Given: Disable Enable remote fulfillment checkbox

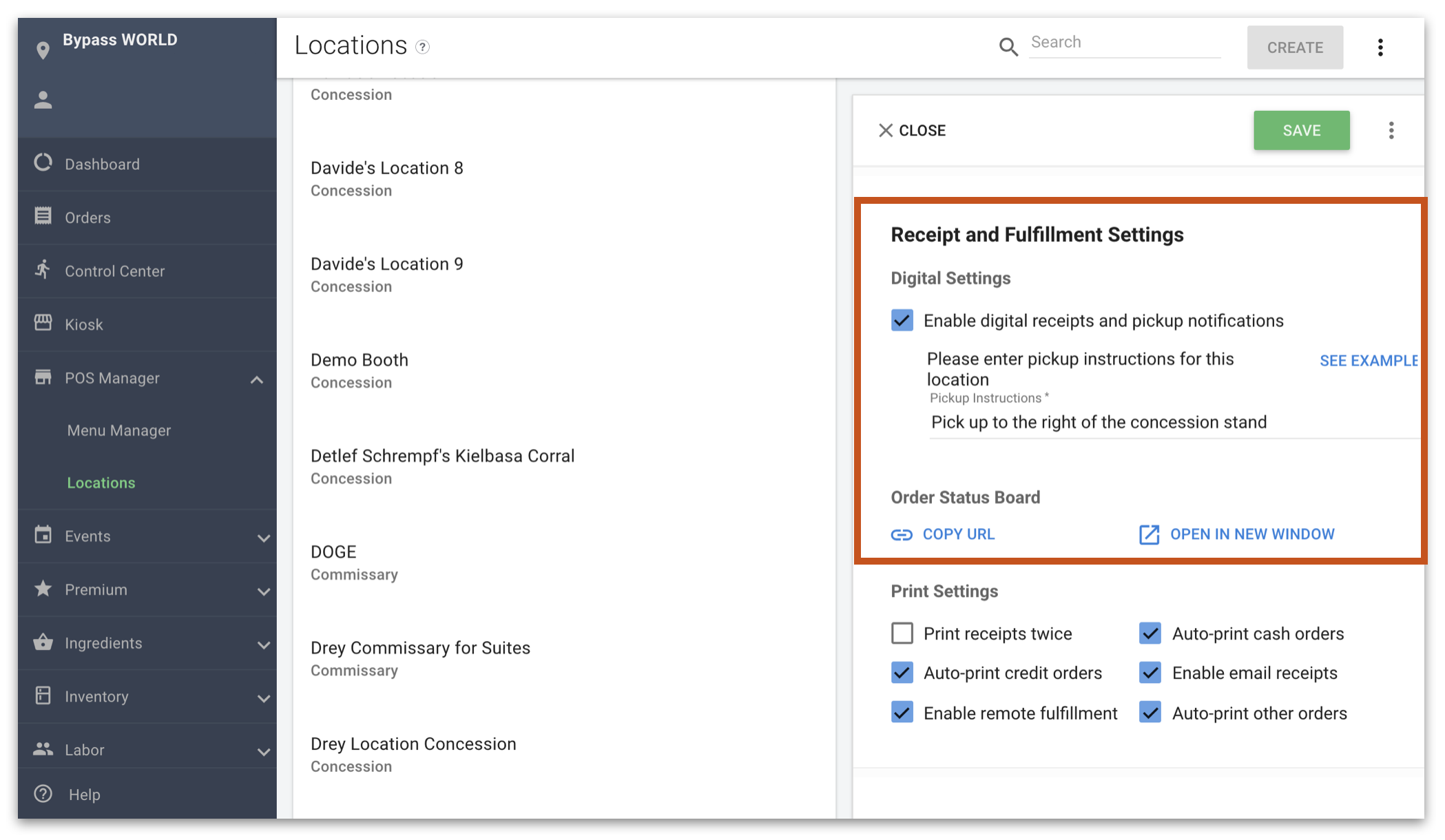Looking at the screenshot, I should click(x=901, y=712).
